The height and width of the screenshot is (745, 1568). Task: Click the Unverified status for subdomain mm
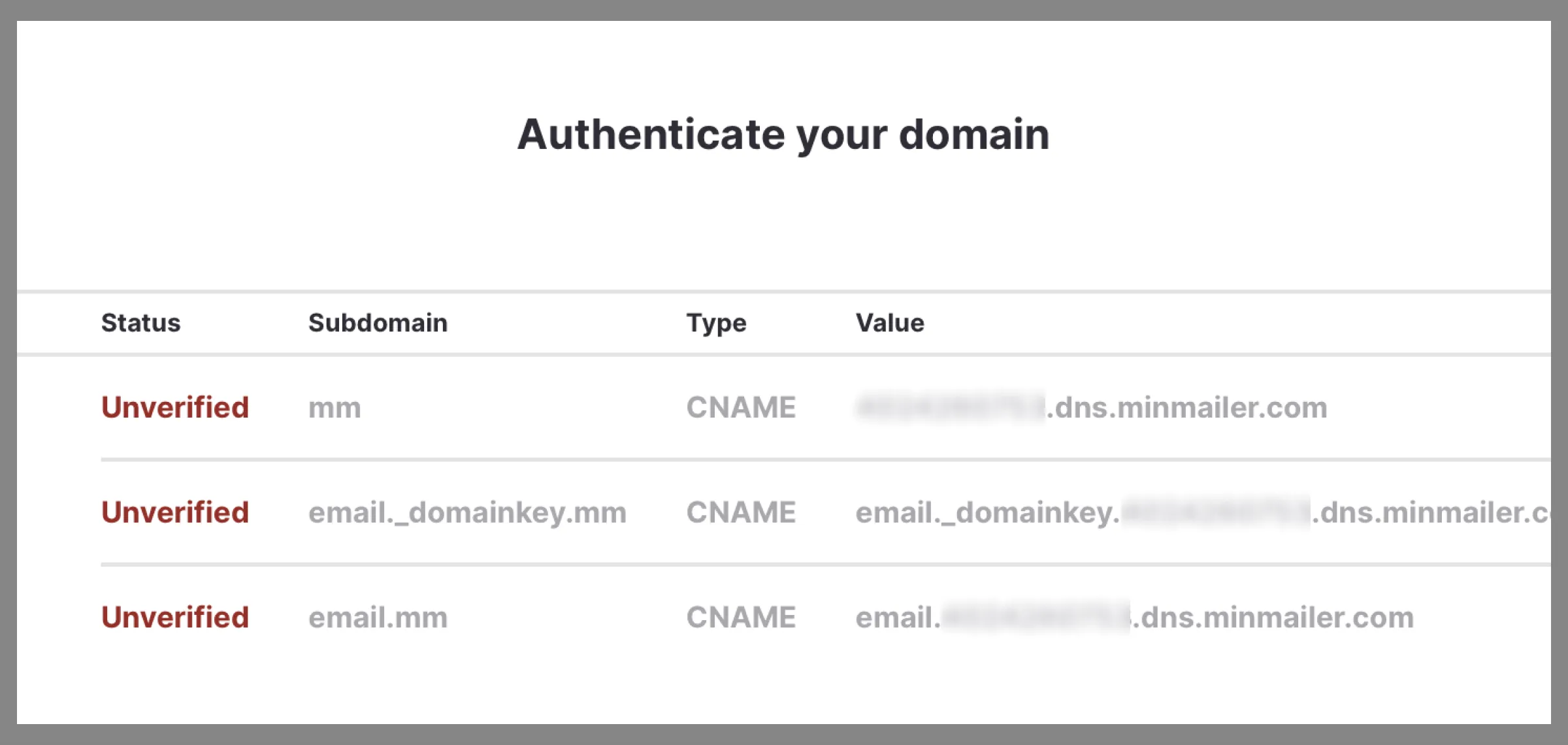point(174,406)
